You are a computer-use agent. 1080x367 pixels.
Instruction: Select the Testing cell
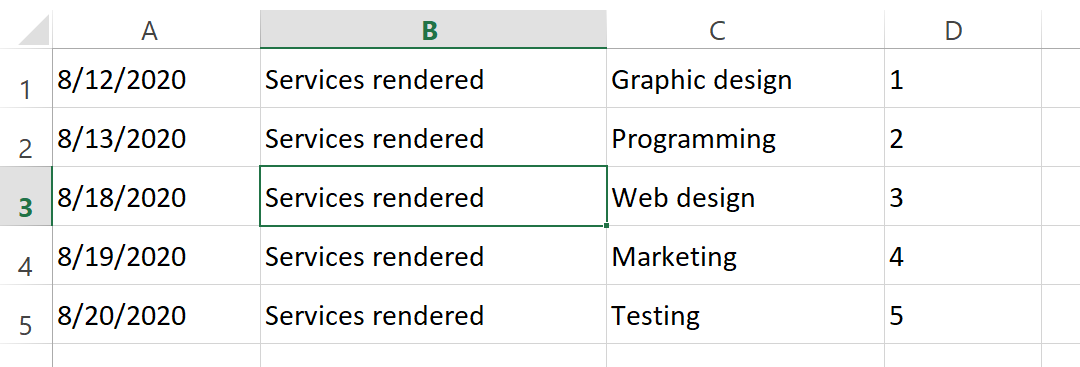pos(745,315)
